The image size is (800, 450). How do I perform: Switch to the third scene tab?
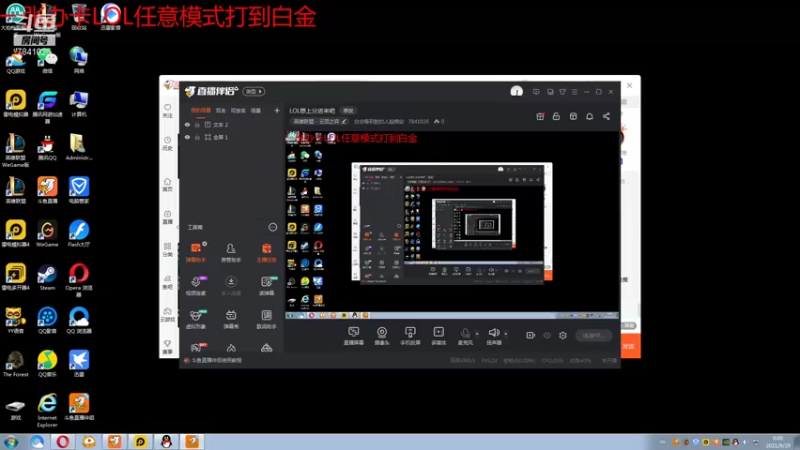pyautogui.click(x=238, y=110)
